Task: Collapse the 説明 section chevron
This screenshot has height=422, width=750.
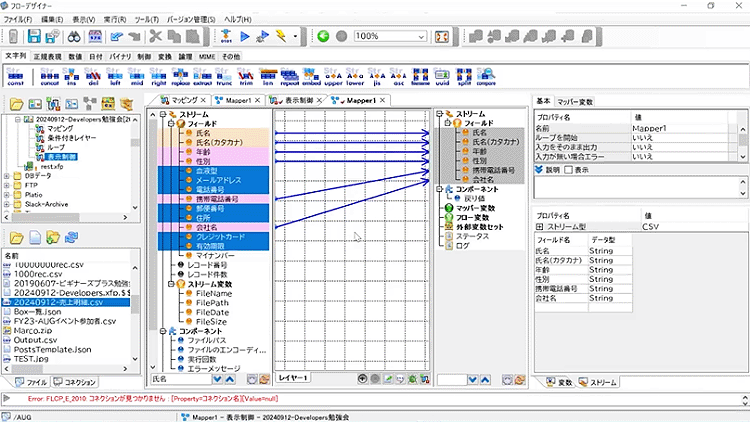Action: [539, 170]
